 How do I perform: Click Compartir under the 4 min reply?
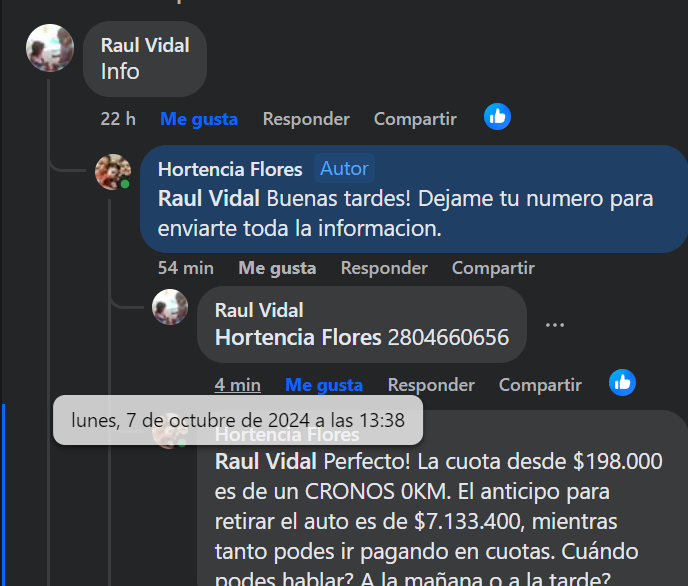pyautogui.click(x=540, y=385)
